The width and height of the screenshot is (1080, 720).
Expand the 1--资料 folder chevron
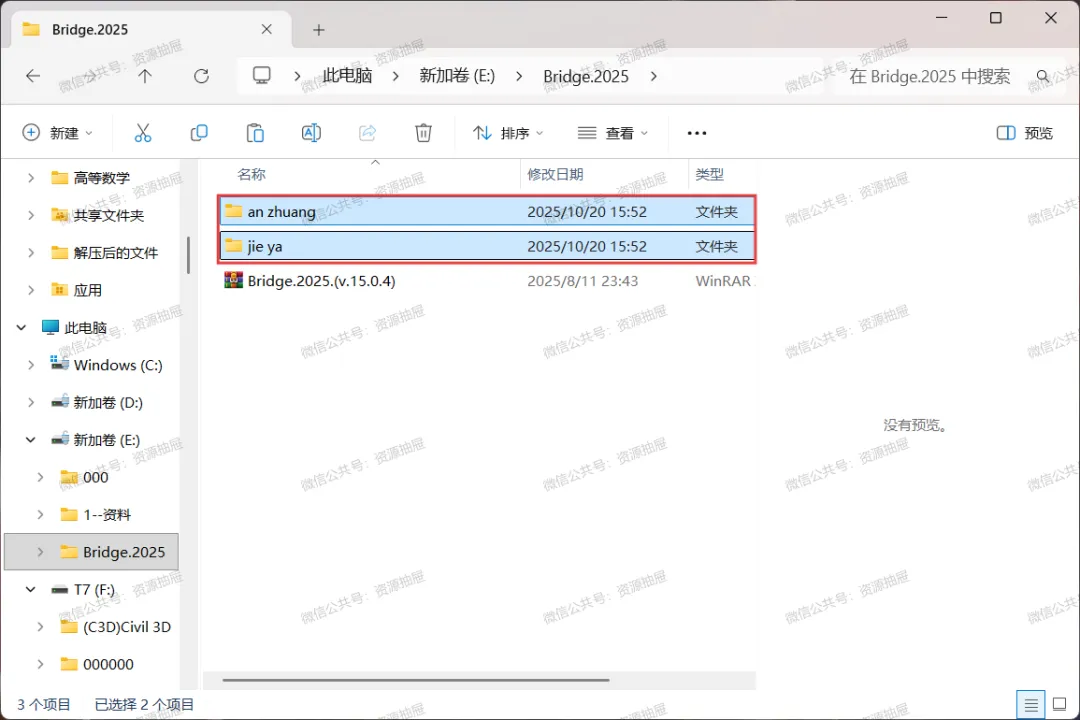click(41, 515)
